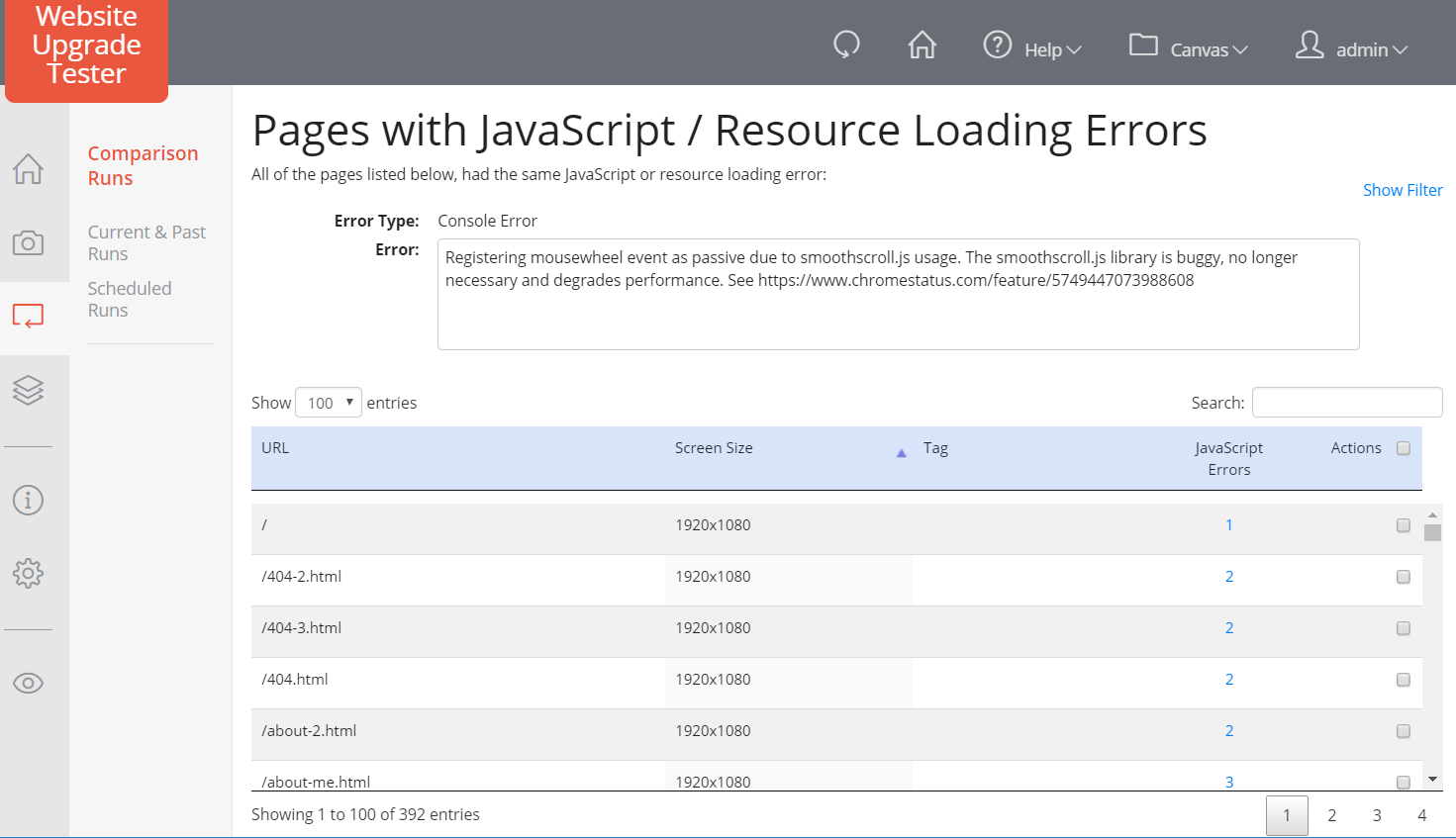Sort table by Tag column

[935, 448]
